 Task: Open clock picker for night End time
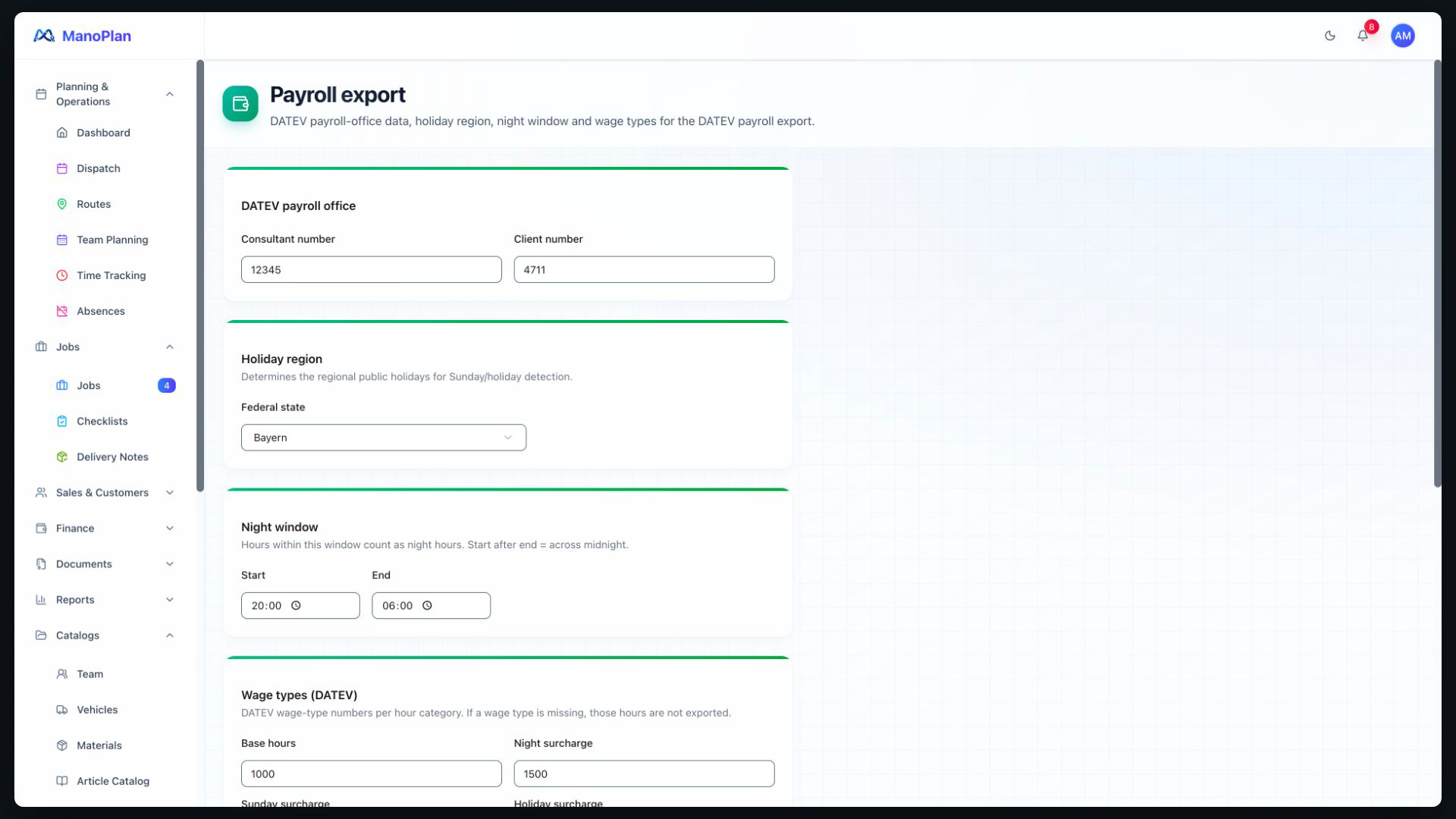pyautogui.click(x=427, y=605)
